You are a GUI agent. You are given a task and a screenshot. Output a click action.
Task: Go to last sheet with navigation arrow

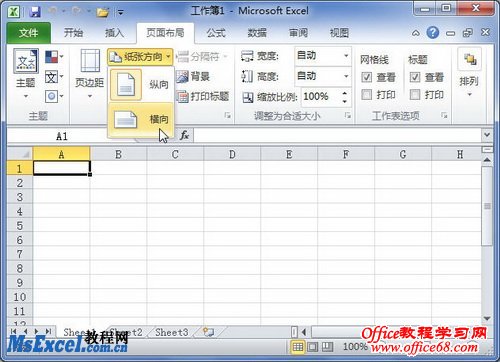click(x=49, y=331)
